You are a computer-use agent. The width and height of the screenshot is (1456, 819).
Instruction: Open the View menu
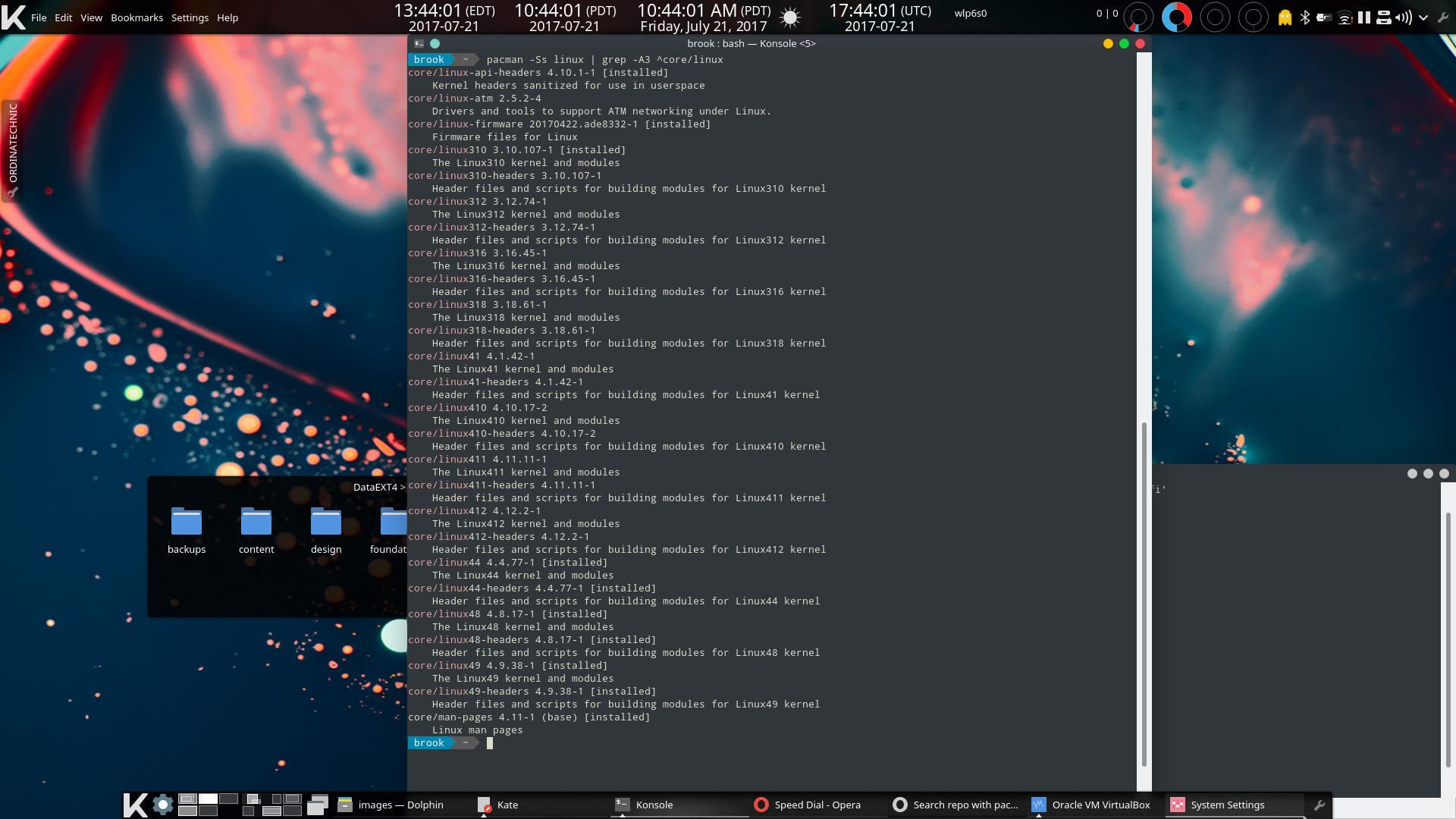(x=91, y=17)
